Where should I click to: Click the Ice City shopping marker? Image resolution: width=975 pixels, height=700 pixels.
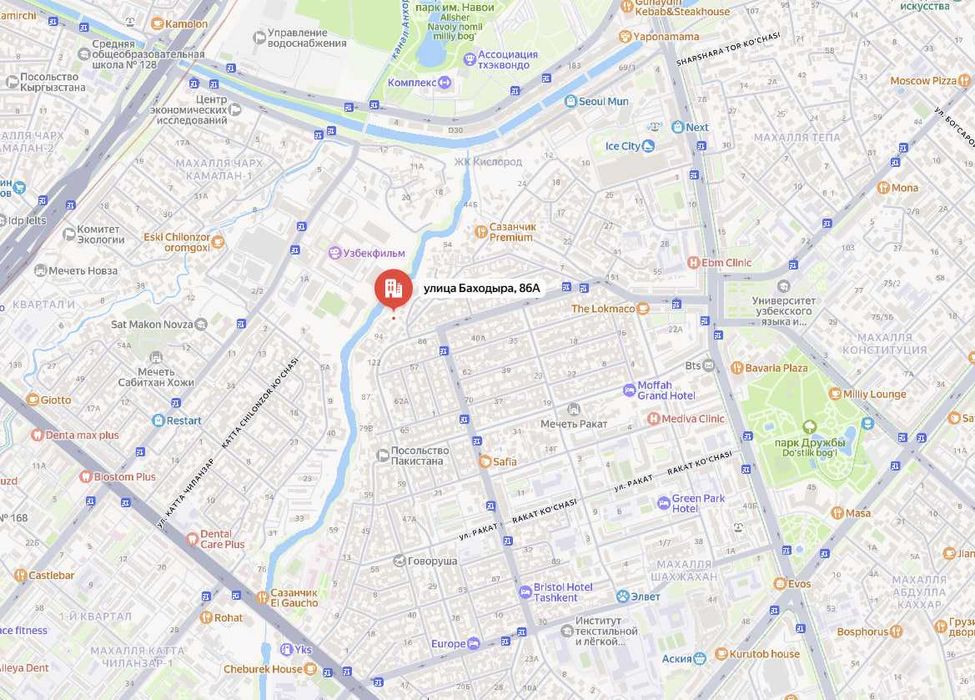click(x=648, y=146)
